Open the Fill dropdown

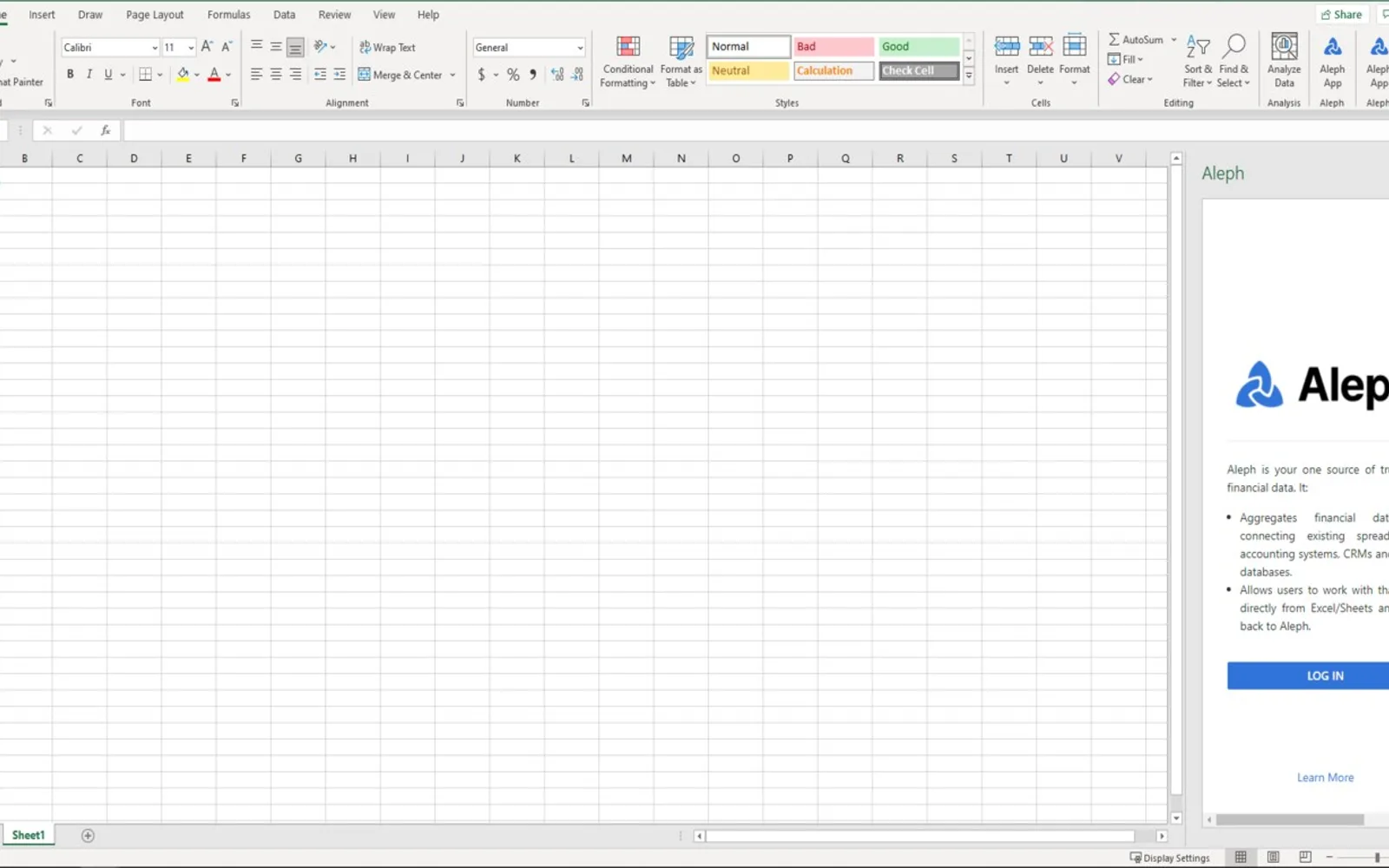(x=1125, y=60)
